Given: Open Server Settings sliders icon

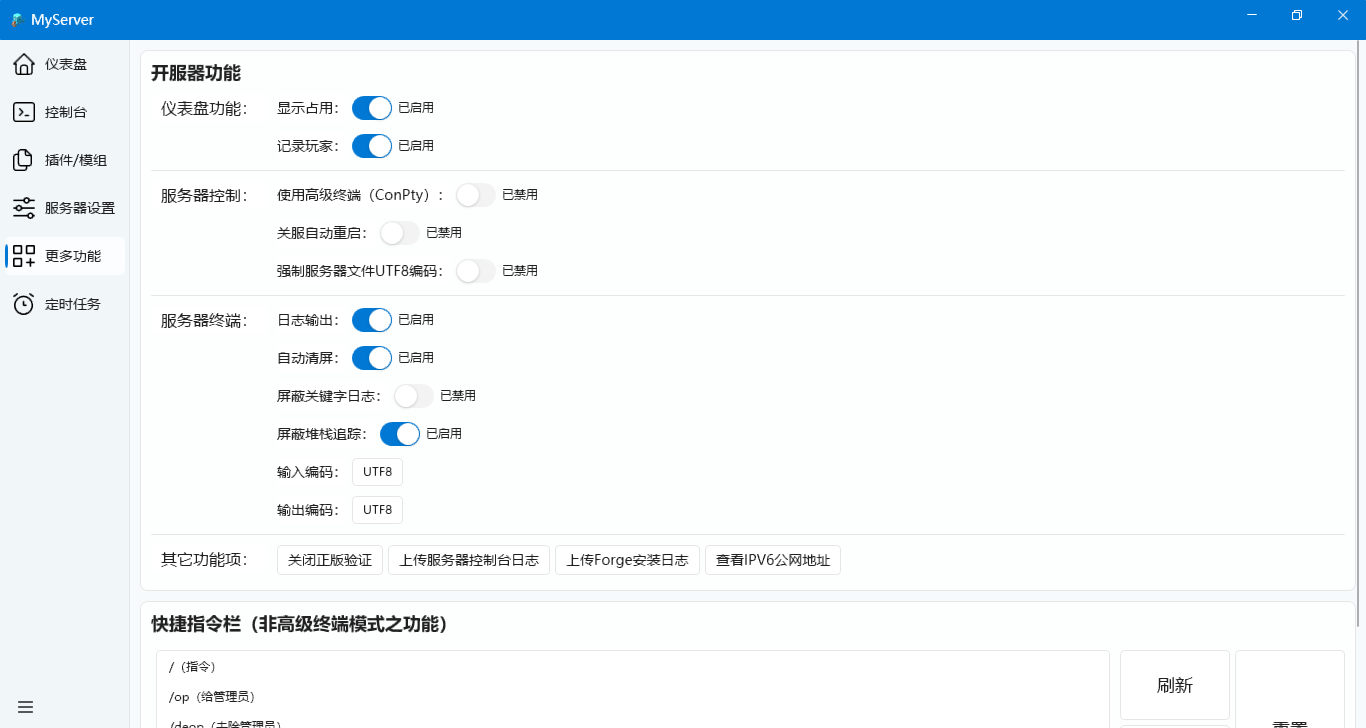Looking at the screenshot, I should [24, 208].
